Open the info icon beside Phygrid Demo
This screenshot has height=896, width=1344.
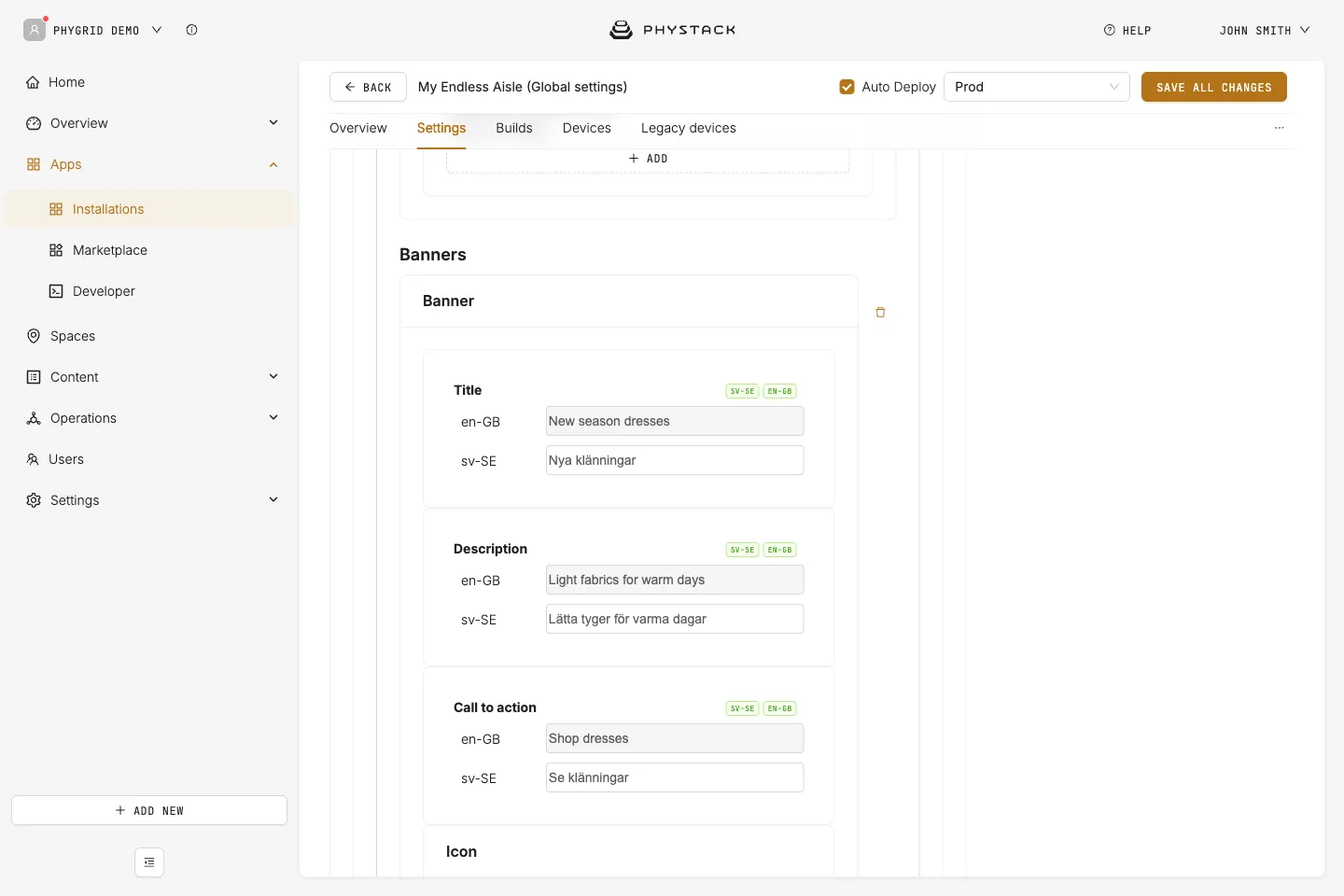point(191,30)
